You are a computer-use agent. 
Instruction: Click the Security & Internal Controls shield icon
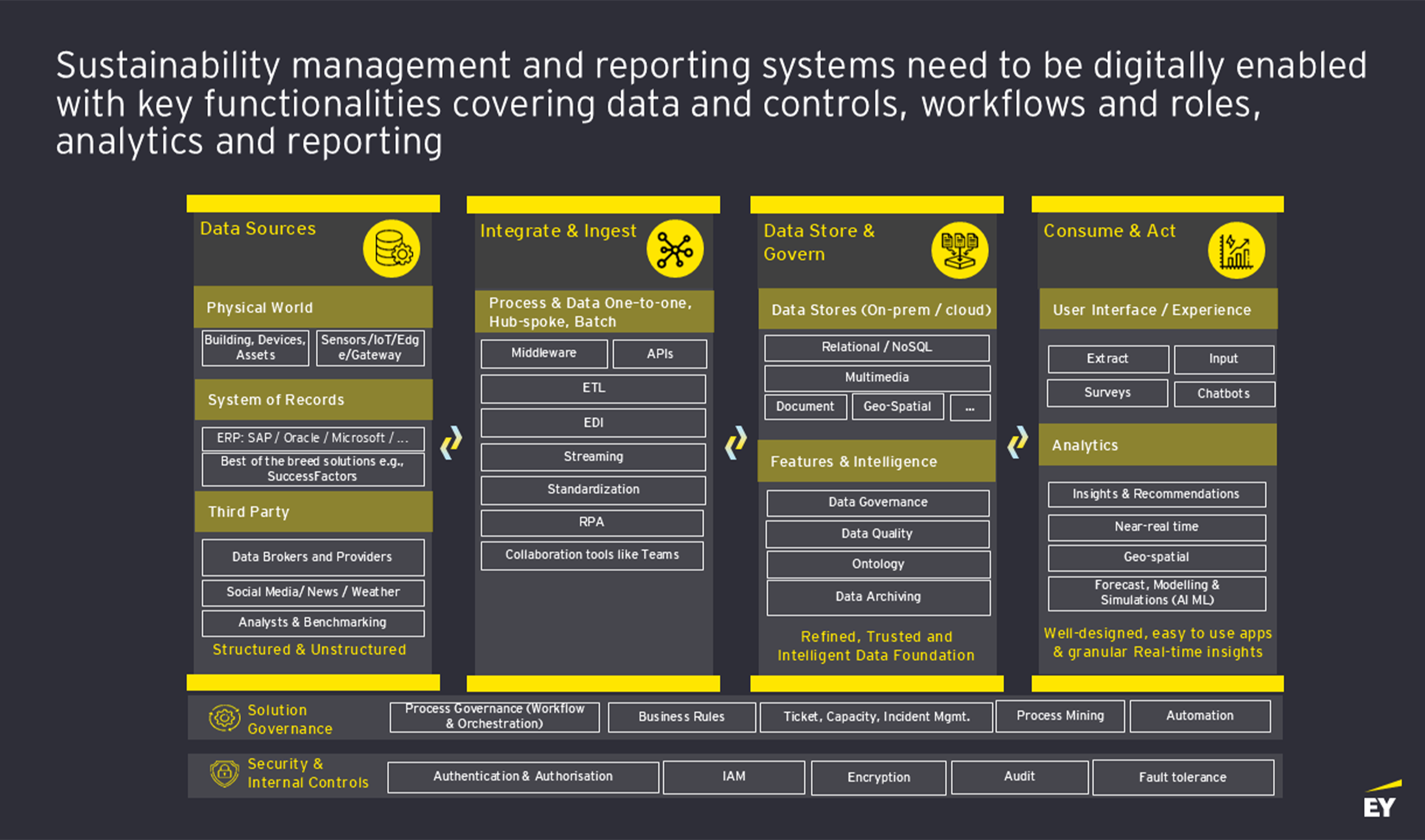(224, 773)
